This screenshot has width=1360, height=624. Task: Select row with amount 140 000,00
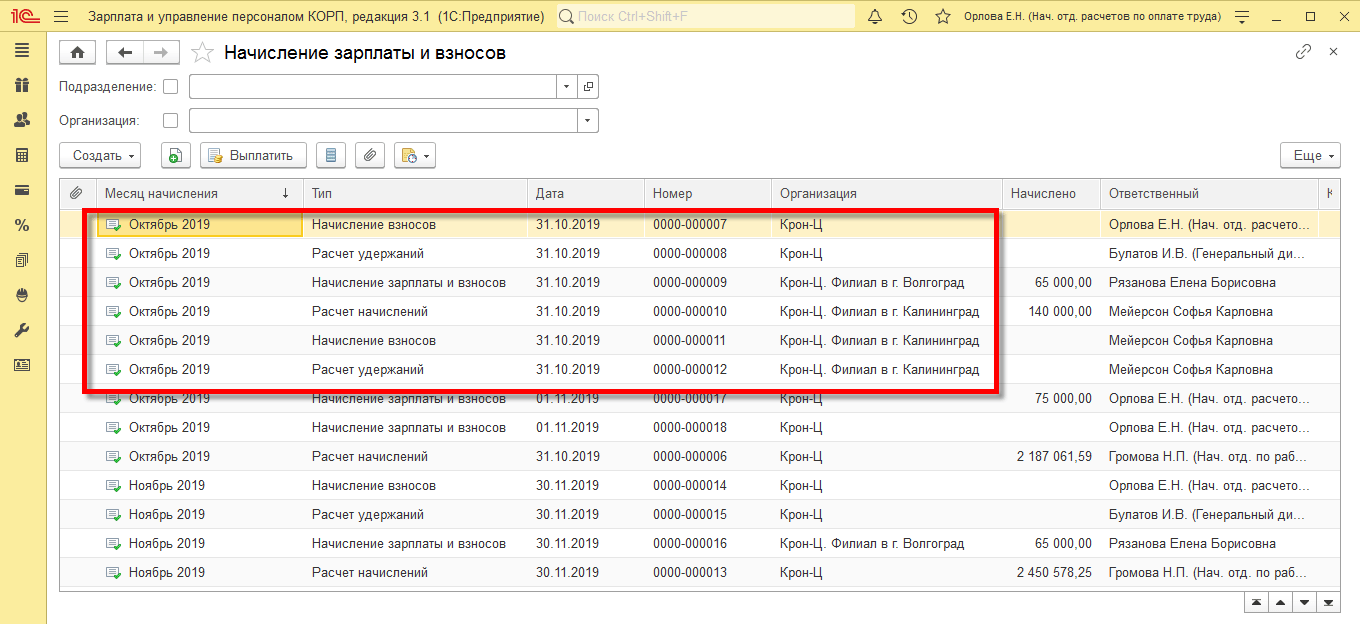tap(700, 312)
